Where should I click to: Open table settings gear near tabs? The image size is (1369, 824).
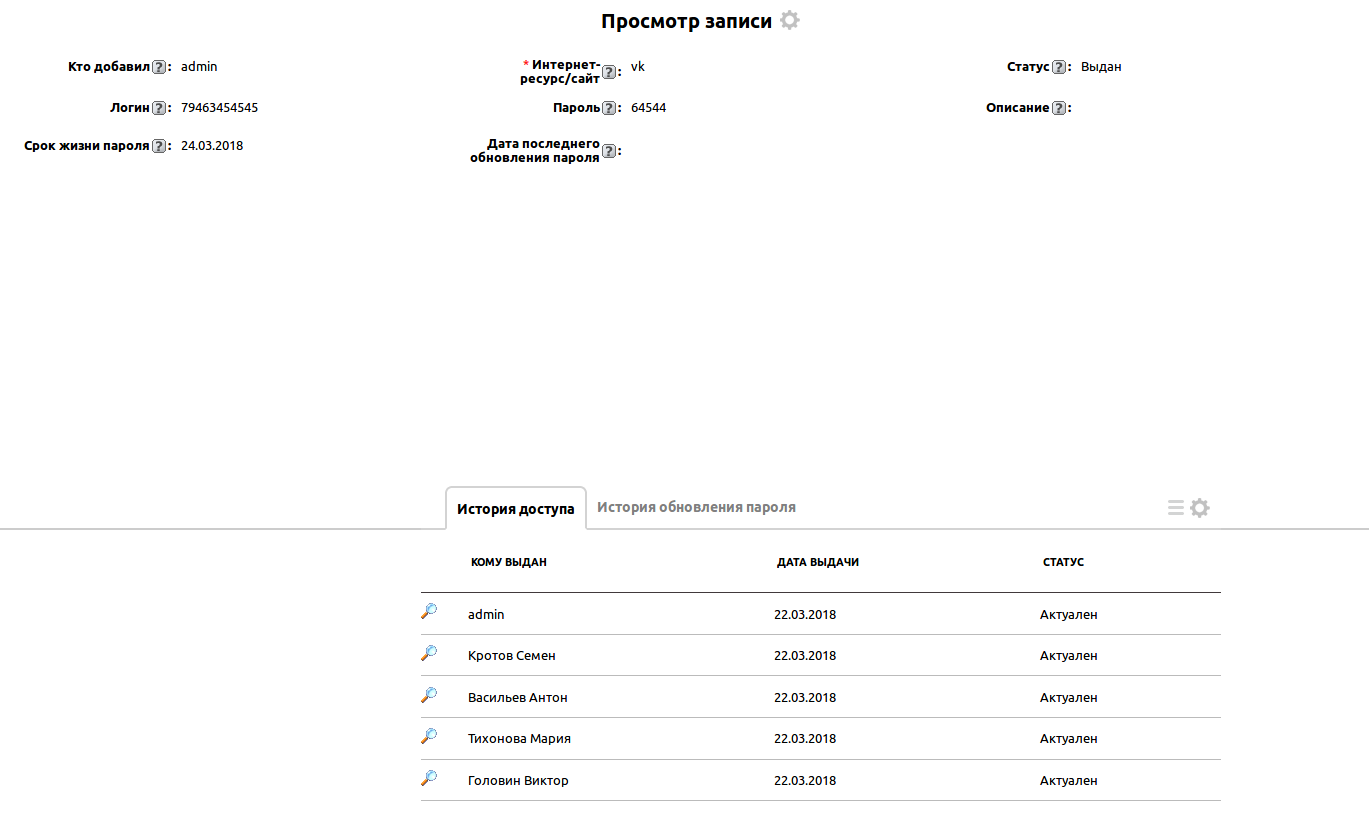[1200, 508]
